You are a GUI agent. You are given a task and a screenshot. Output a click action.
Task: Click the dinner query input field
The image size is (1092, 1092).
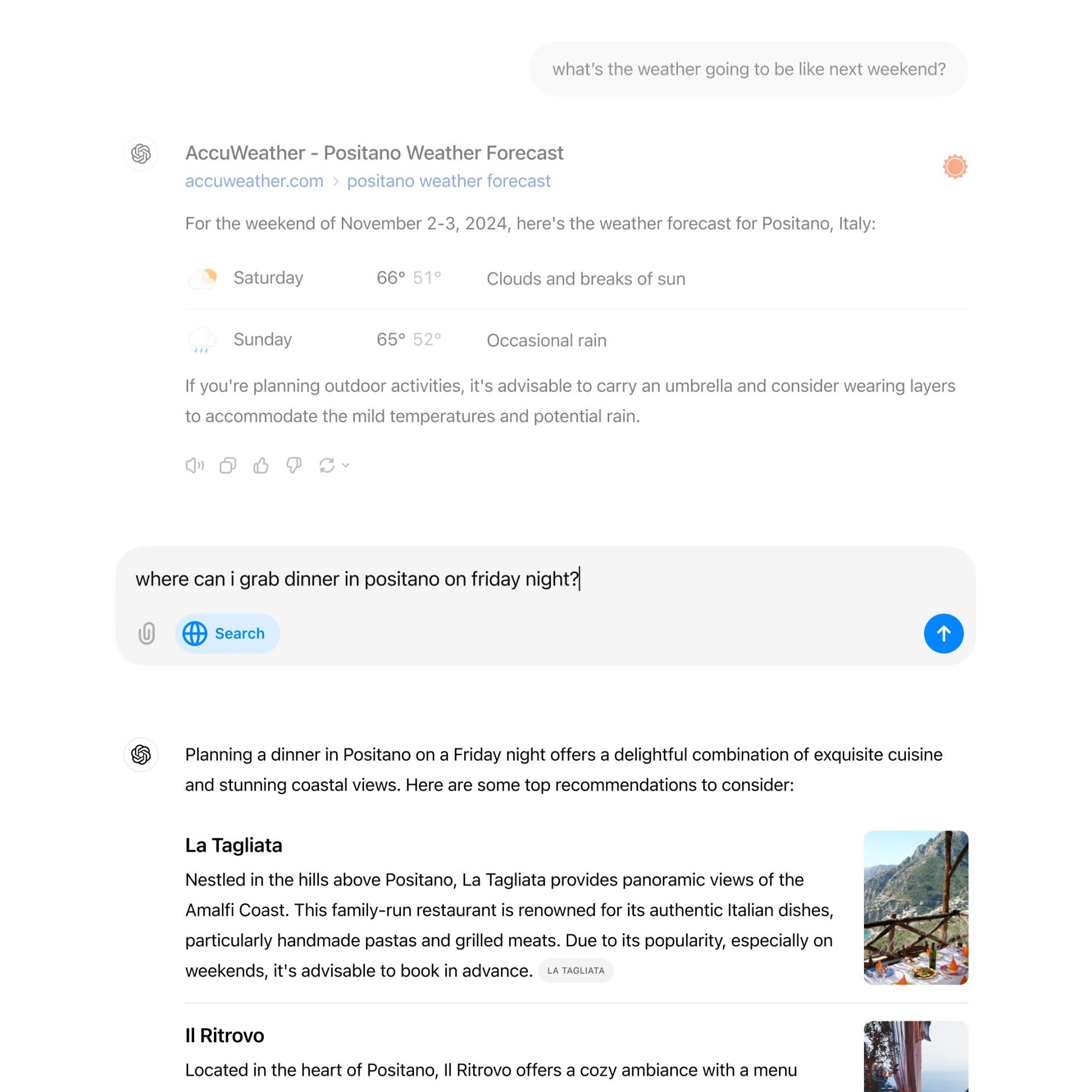546,579
